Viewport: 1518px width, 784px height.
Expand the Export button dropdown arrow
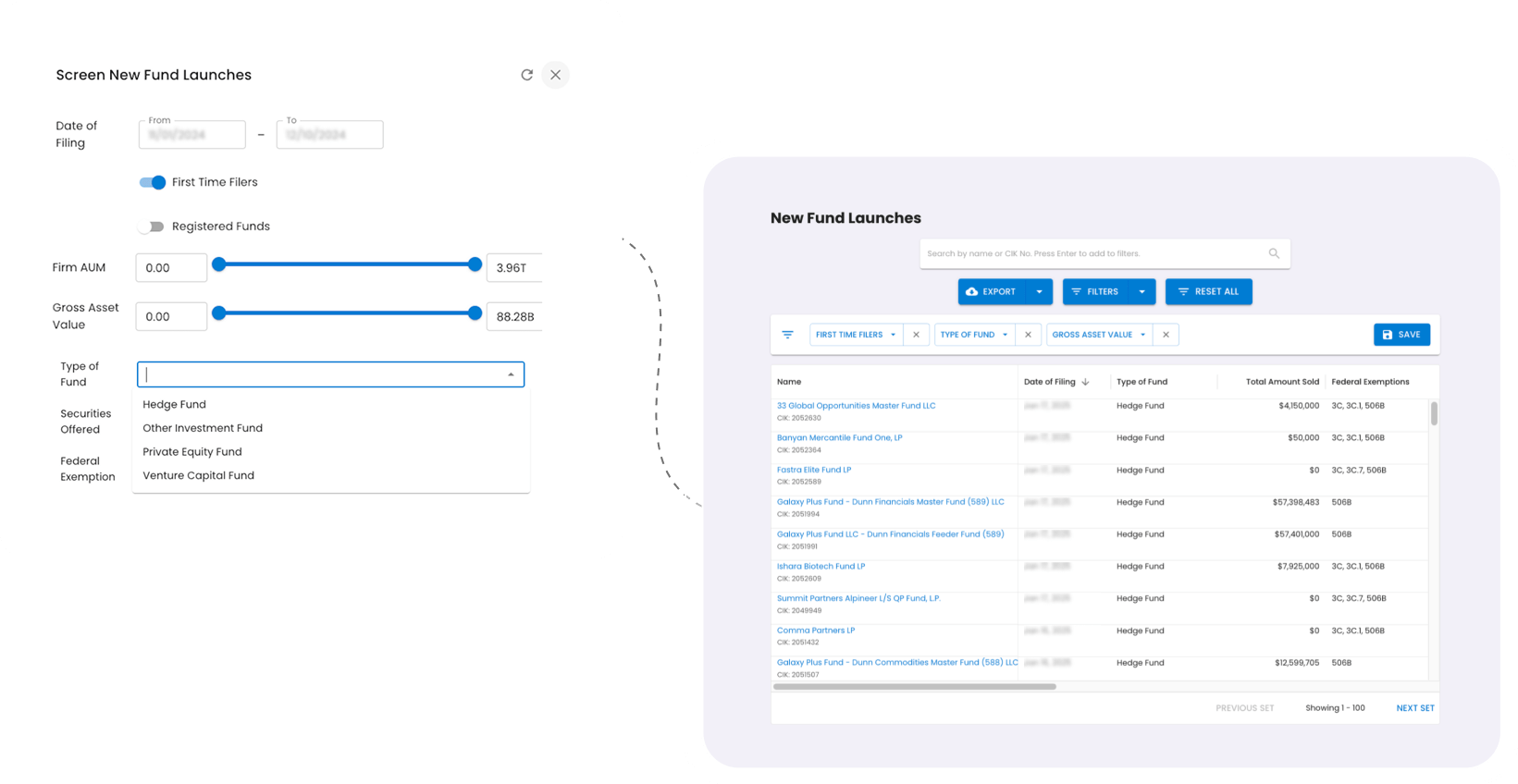click(1039, 292)
